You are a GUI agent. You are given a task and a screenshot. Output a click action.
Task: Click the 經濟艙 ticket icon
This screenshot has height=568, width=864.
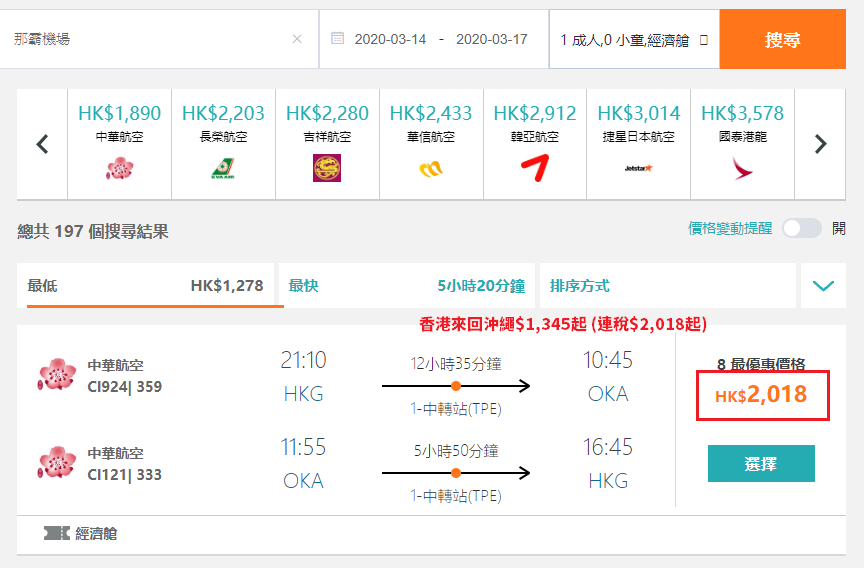click(57, 533)
